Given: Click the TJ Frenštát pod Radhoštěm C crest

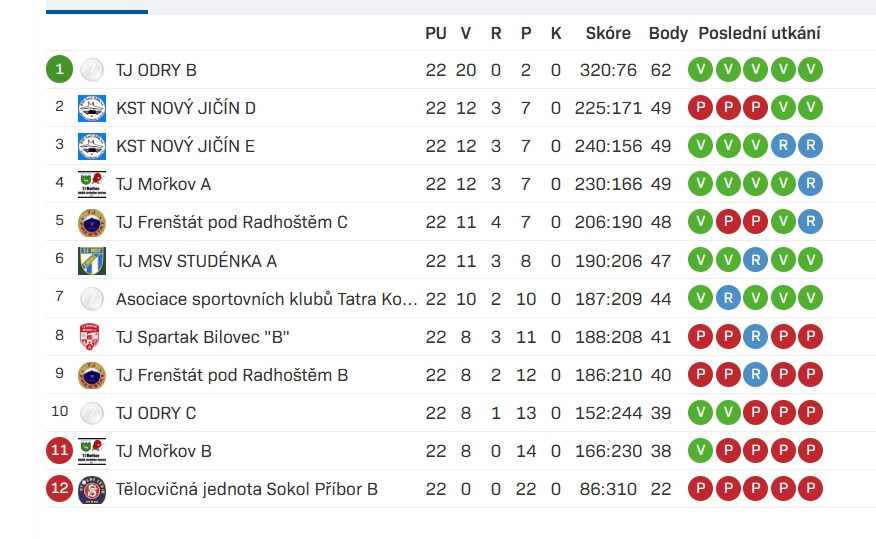Looking at the screenshot, I should click(x=92, y=222).
